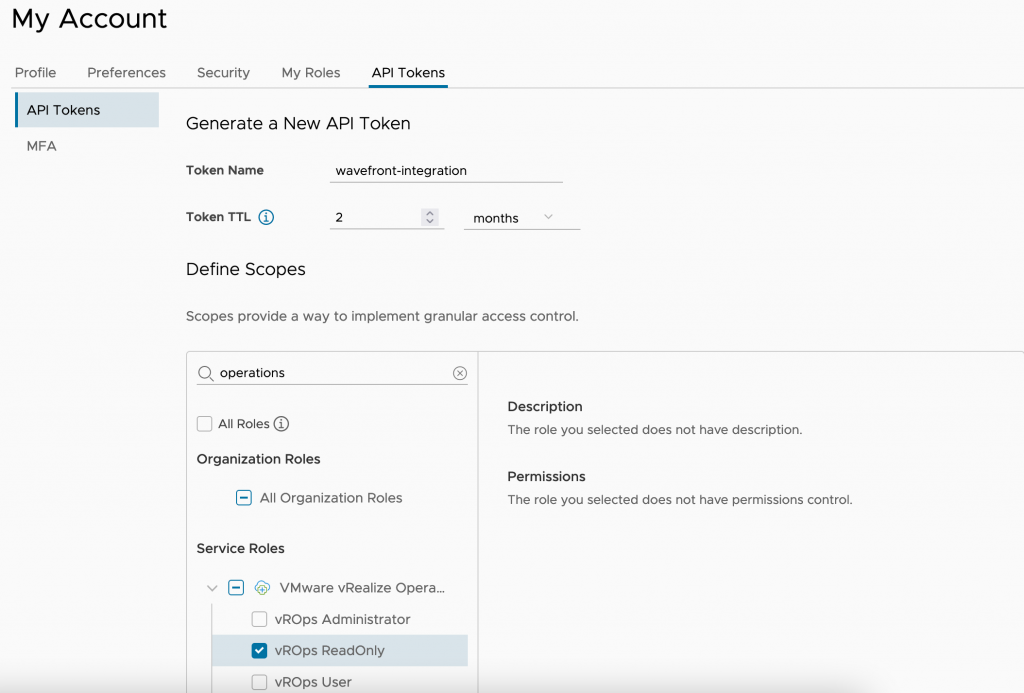Select API Tokens in the sidebar
The image size is (1024, 693).
pyautogui.click(x=87, y=110)
